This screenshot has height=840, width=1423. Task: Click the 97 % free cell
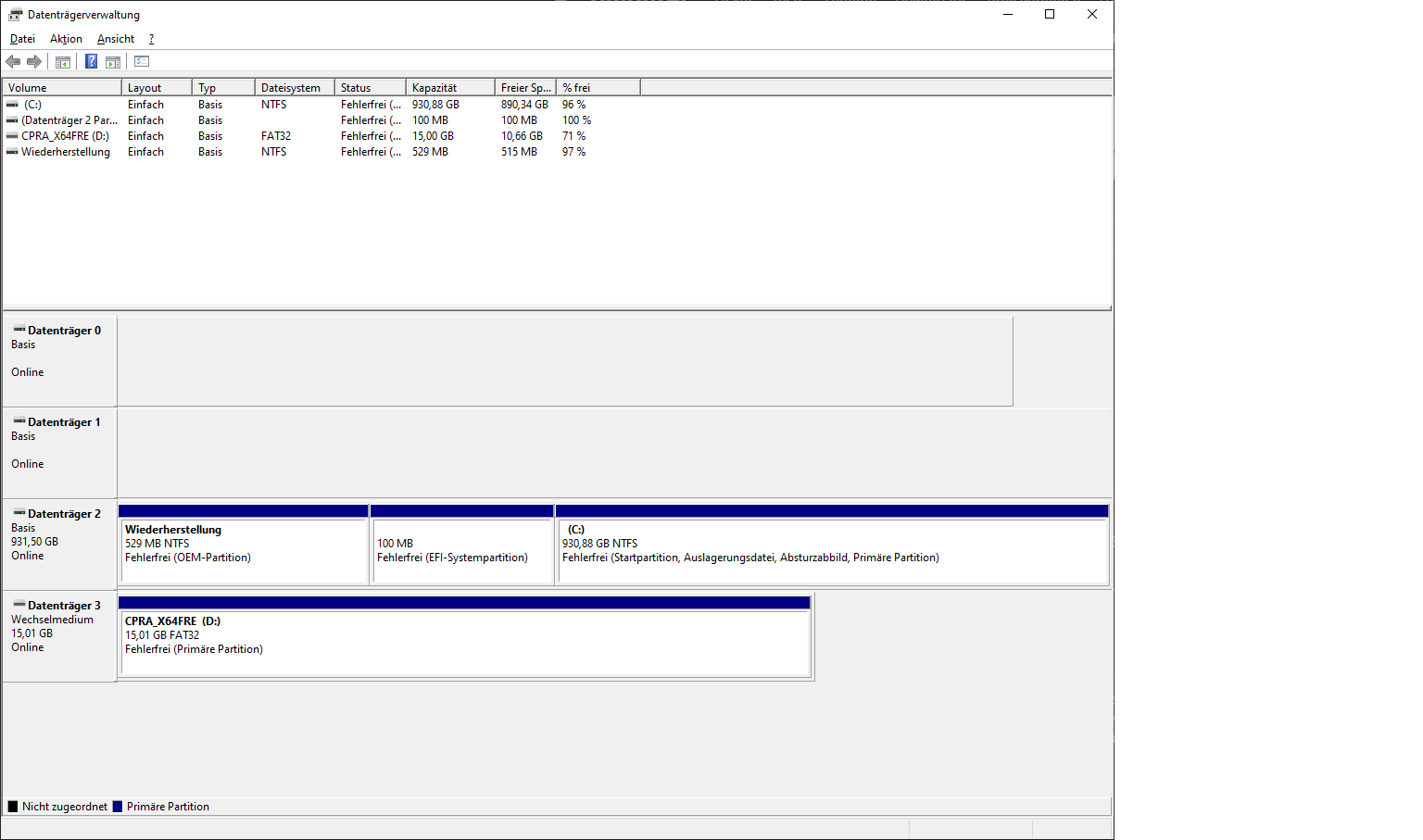pyautogui.click(x=573, y=152)
